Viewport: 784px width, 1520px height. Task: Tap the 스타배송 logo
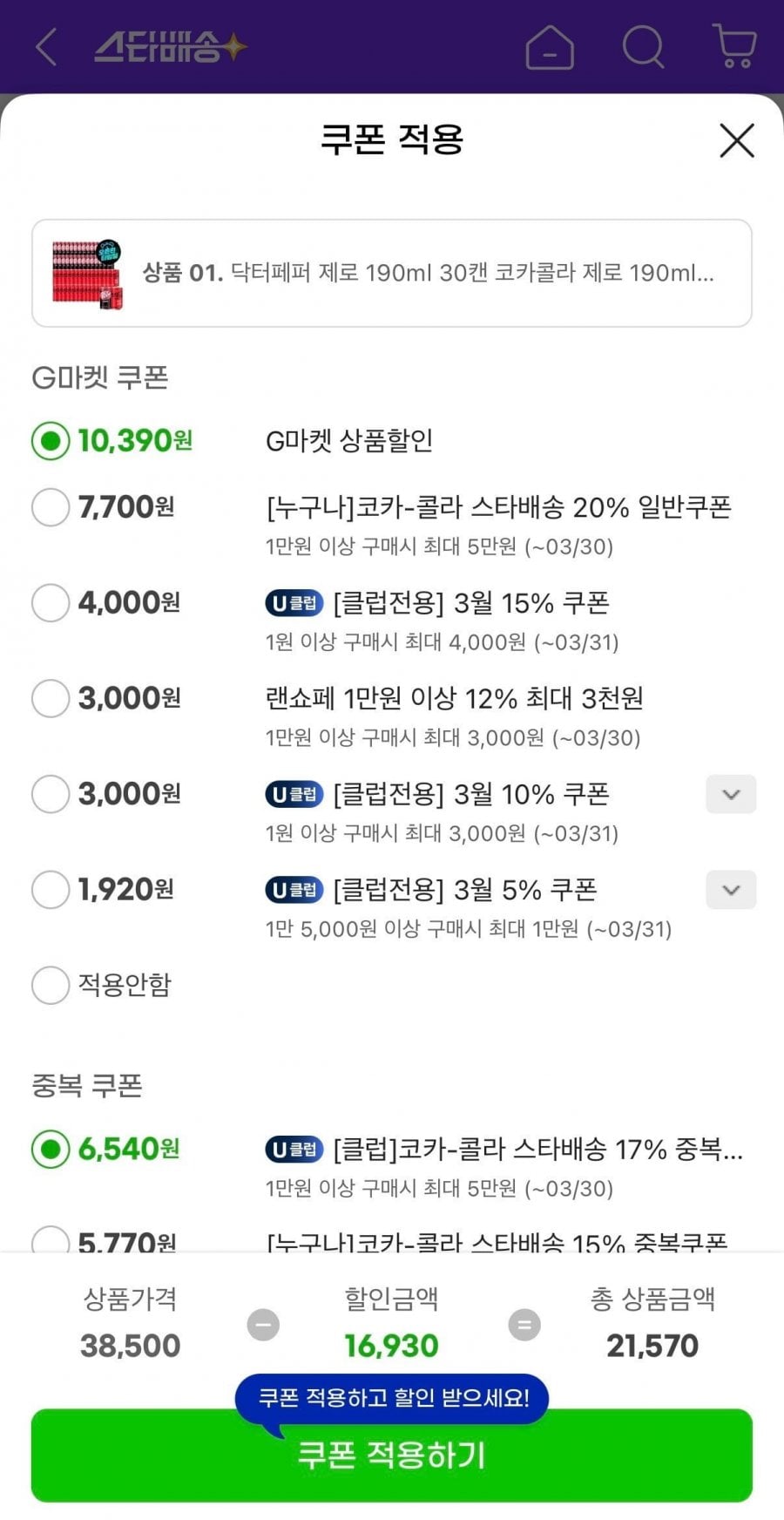[170, 46]
